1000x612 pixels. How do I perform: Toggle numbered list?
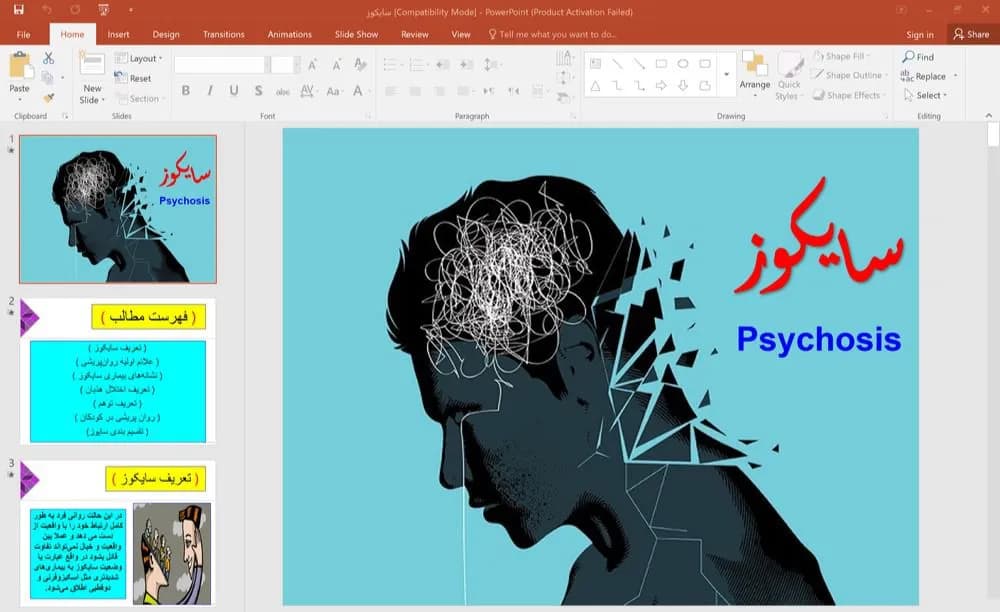(418, 64)
